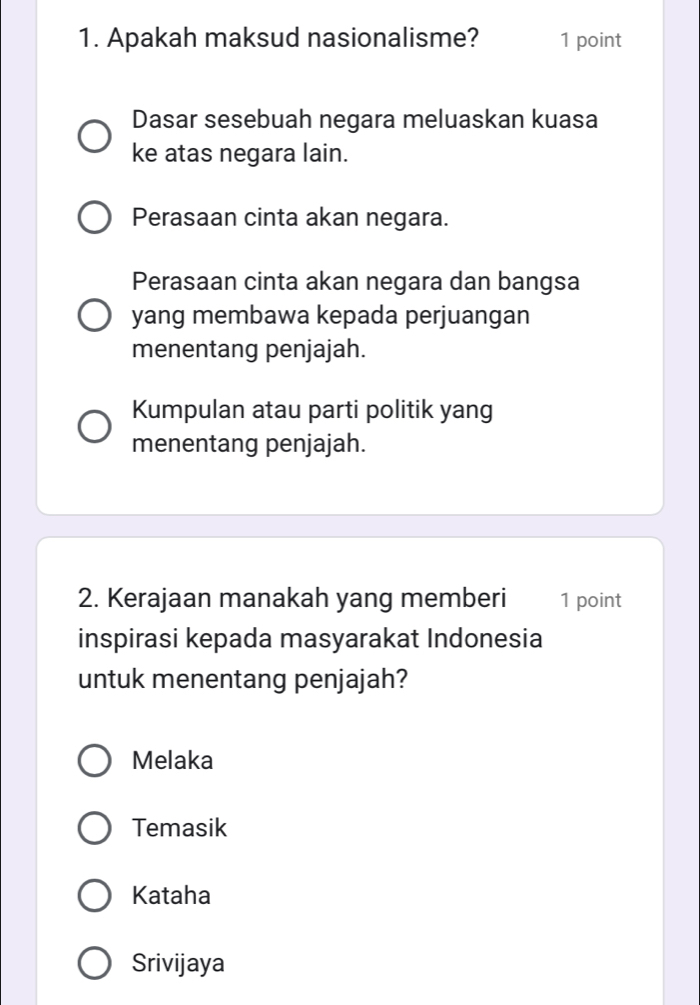Click the '1 point' label of question 1
This screenshot has height=1005, width=700.
coord(591,41)
